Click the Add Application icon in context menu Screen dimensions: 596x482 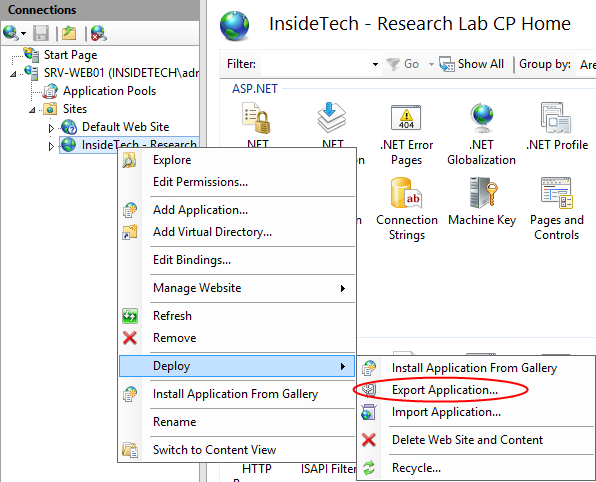(x=130, y=210)
